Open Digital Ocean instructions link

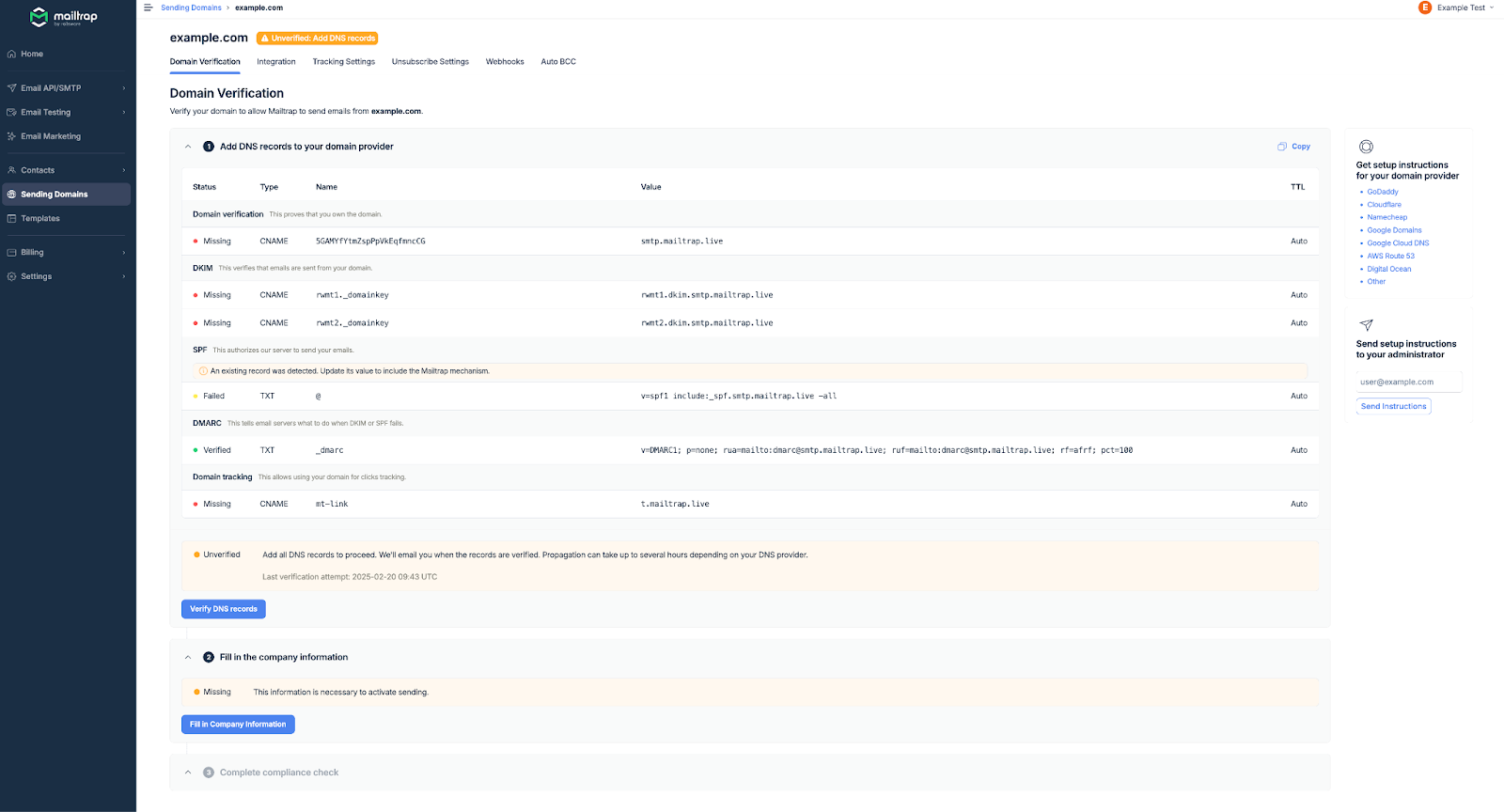tap(1389, 269)
